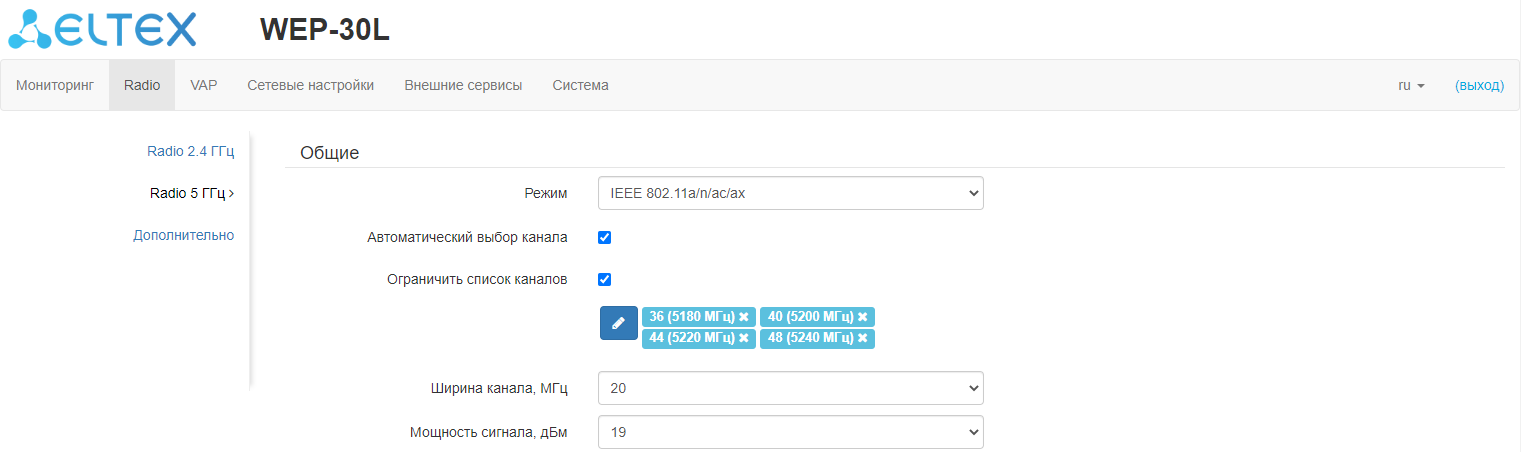Remove channel 40 (5200 МГц) tag
This screenshot has height=452, width=1521.
[862, 317]
